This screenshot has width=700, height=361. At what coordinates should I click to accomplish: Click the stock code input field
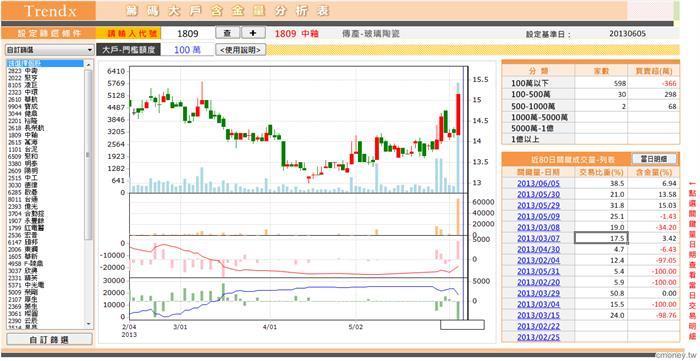point(188,33)
